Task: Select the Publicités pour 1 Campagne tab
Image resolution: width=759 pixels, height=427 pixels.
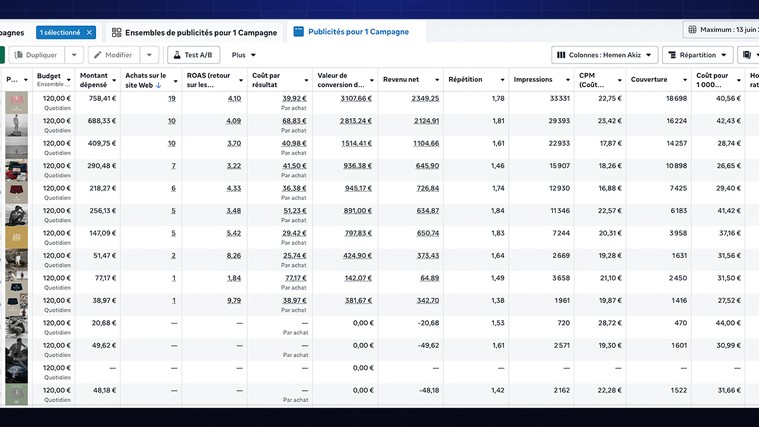Action: 351,32
